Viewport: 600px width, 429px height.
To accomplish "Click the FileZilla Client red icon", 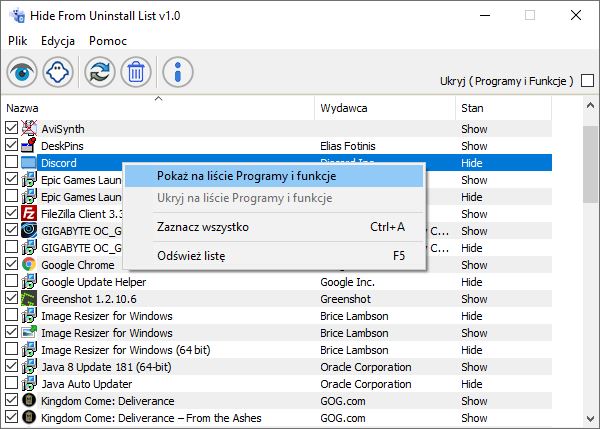I will coord(29,214).
